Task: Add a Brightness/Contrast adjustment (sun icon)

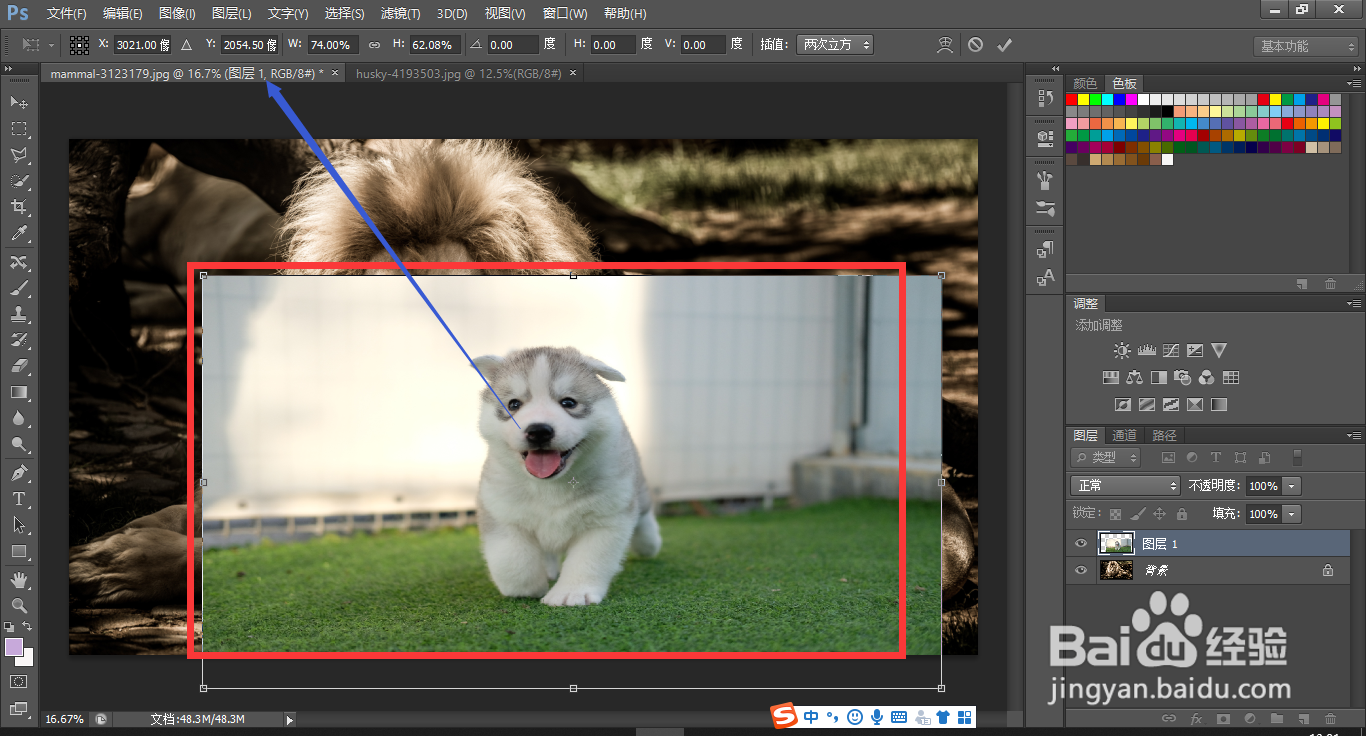Action: (x=1122, y=351)
